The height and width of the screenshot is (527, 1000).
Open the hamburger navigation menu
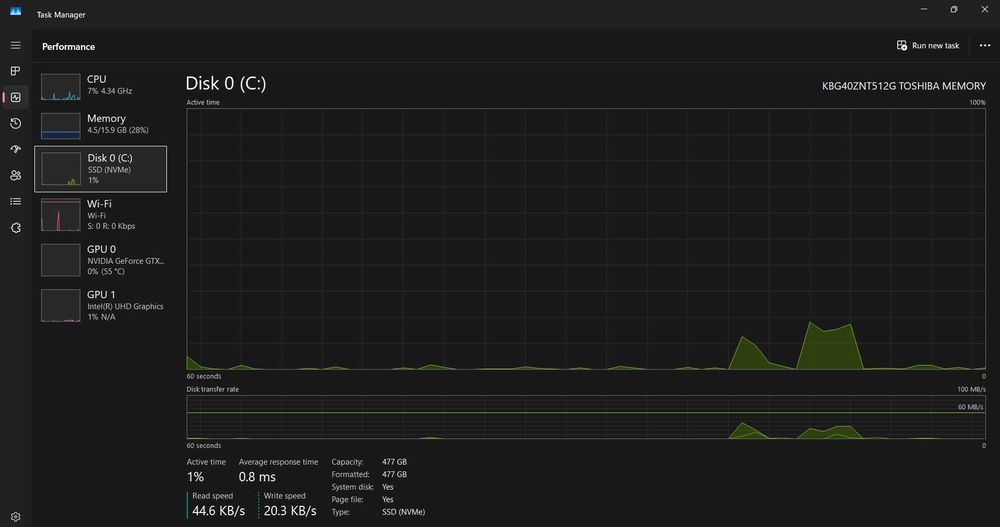[15, 45]
